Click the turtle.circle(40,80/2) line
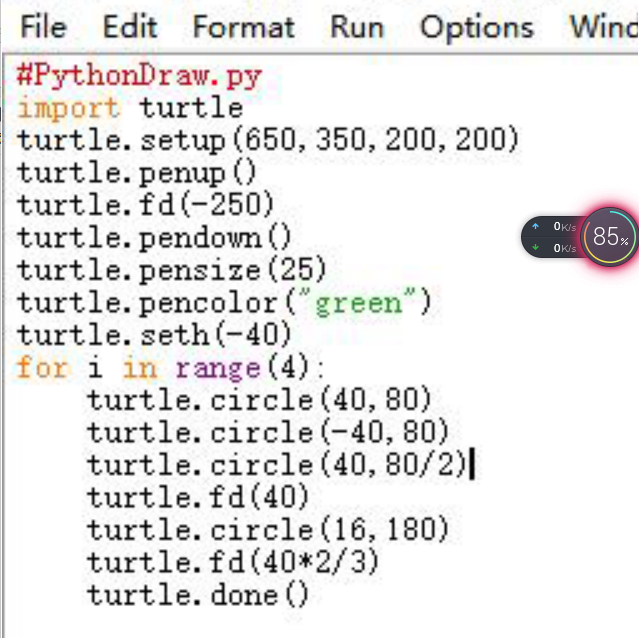 tap(277, 465)
